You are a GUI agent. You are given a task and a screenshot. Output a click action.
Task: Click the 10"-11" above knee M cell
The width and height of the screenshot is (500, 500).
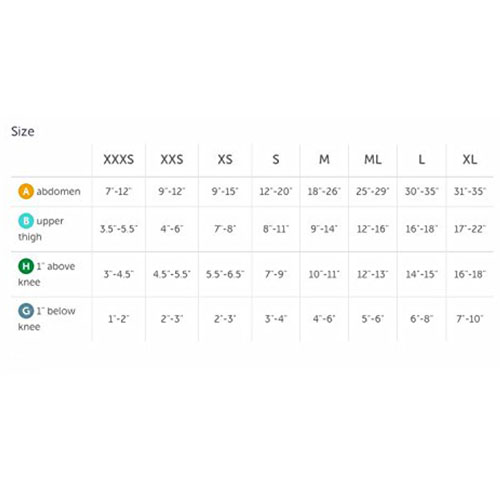click(324, 274)
